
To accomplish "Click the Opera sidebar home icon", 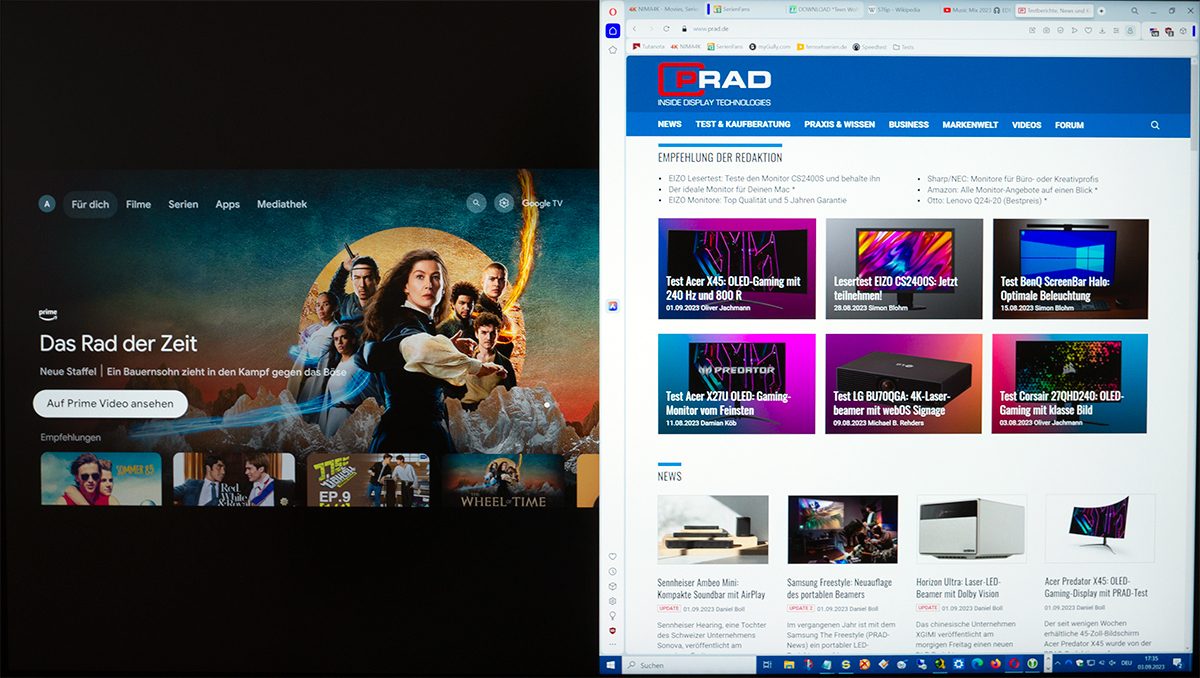I will [x=613, y=31].
